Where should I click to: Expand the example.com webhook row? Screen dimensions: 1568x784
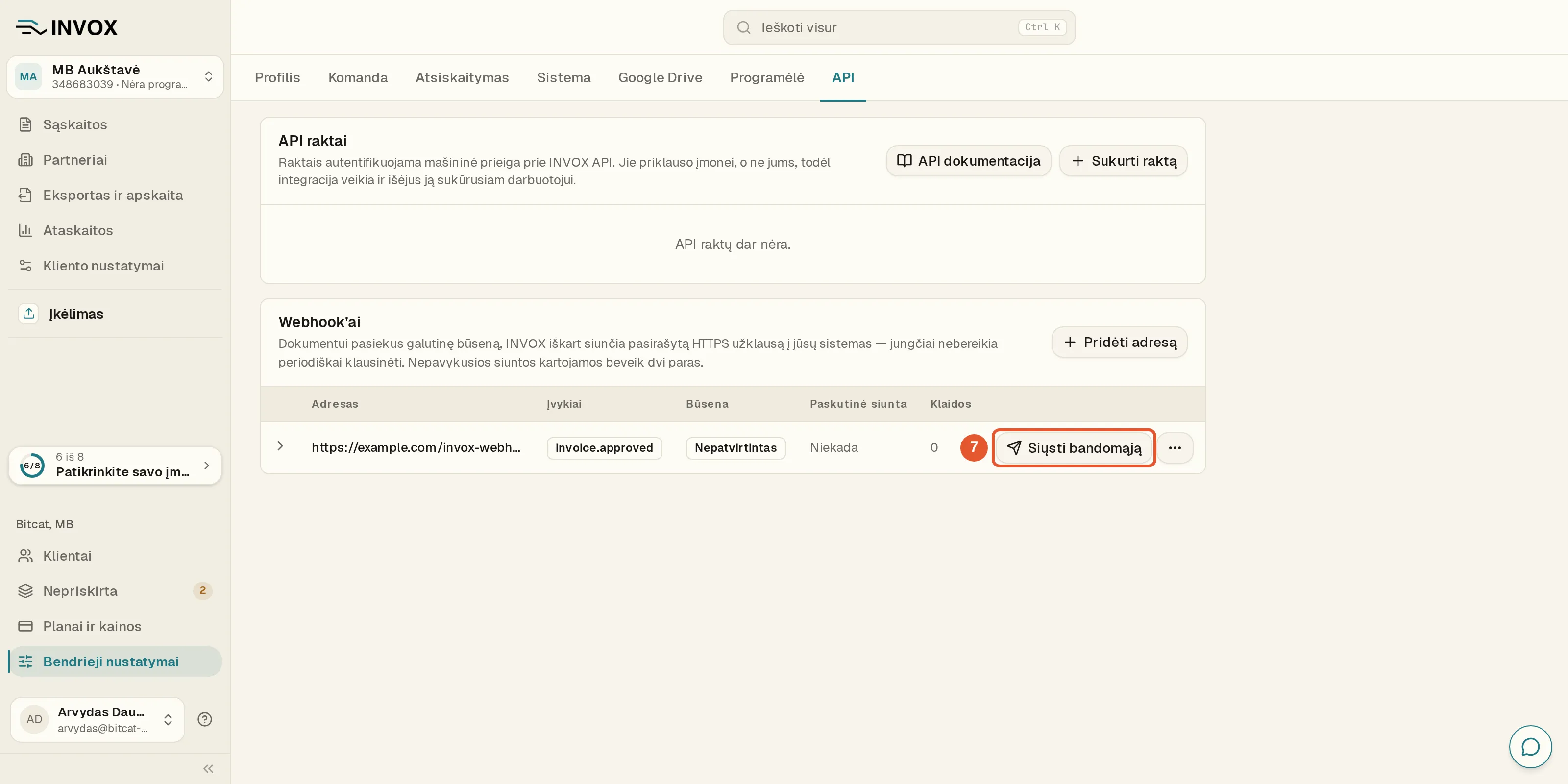(280, 446)
